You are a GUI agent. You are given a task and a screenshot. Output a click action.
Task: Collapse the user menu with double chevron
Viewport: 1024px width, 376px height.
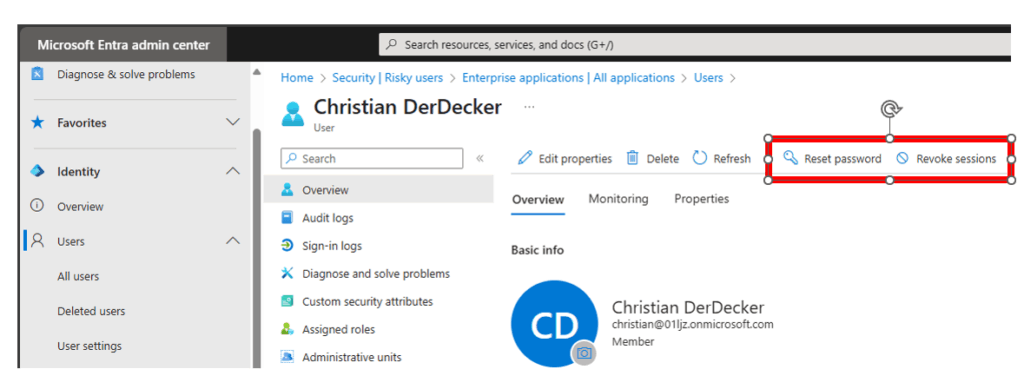pos(479,158)
